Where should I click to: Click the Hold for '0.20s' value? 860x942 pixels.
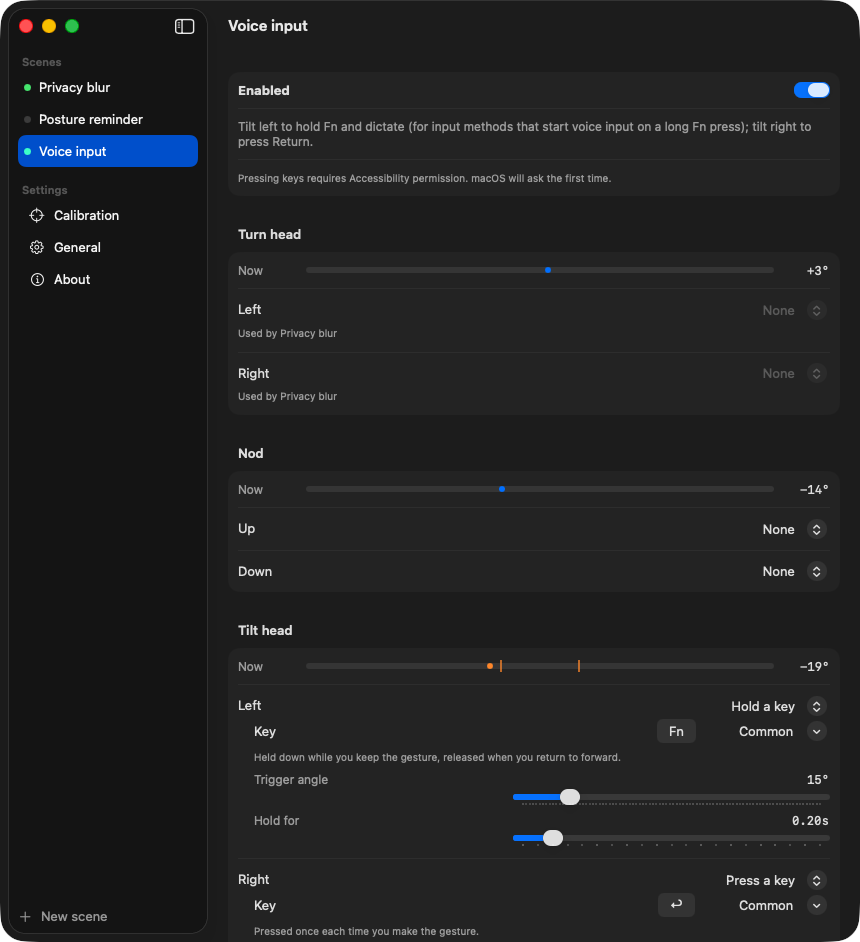coord(810,821)
